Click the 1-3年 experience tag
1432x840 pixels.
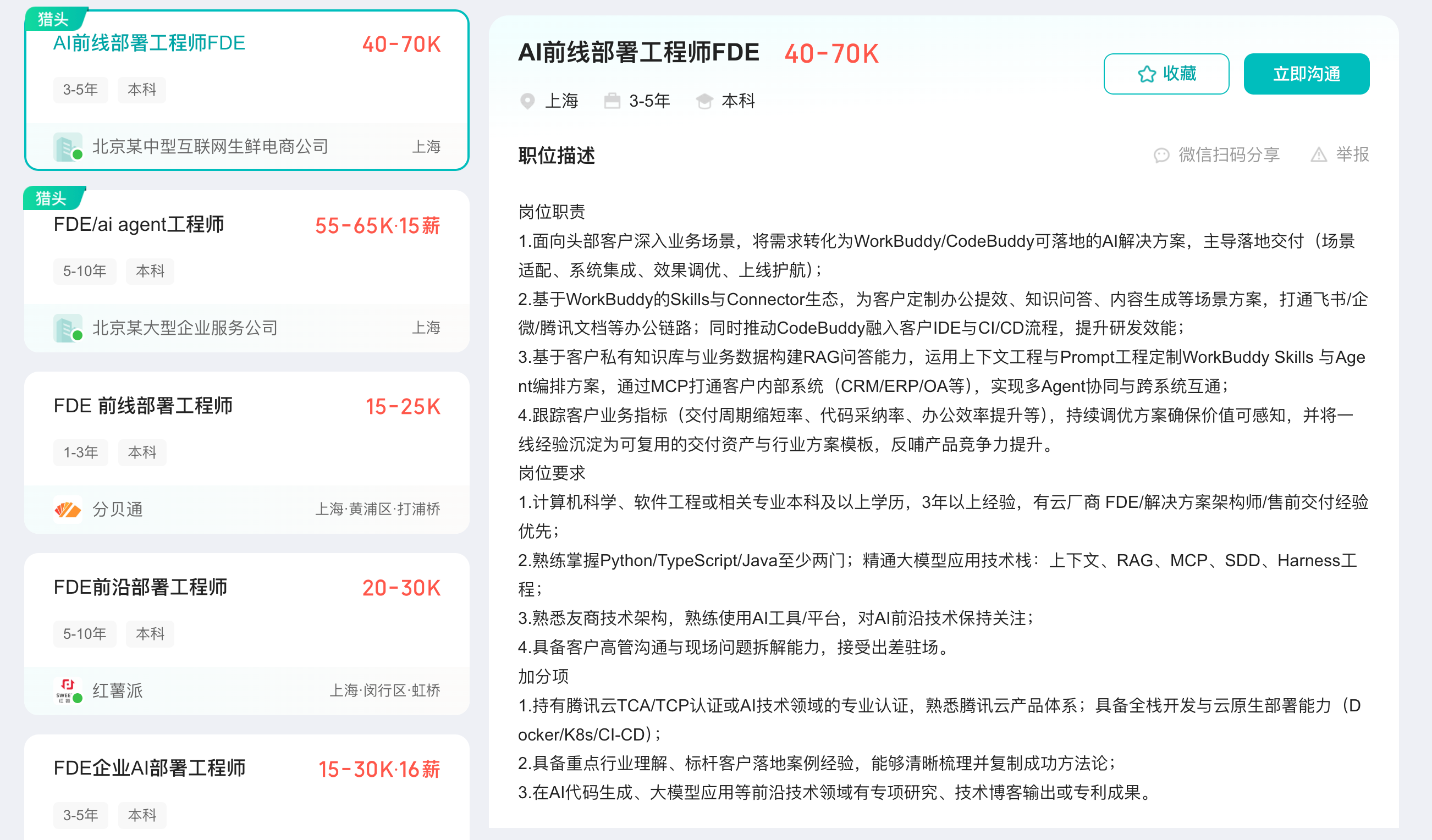point(81,452)
